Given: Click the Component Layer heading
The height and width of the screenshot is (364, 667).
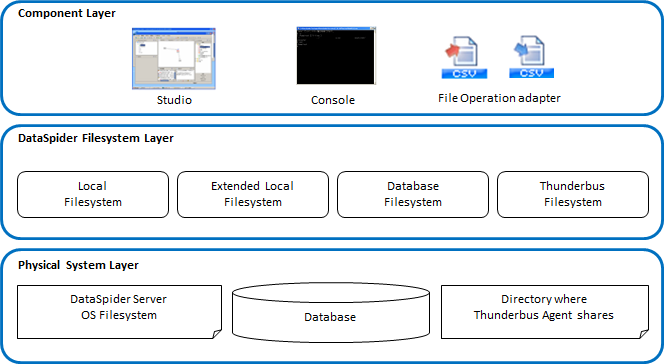Looking at the screenshot, I should (x=67, y=13).
